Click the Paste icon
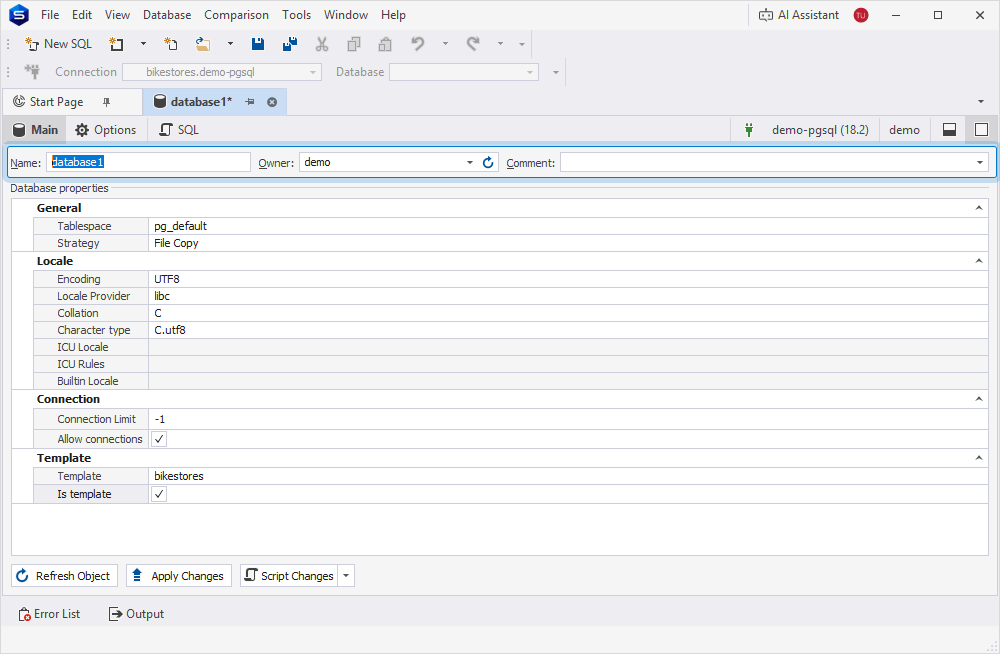 click(x=385, y=44)
